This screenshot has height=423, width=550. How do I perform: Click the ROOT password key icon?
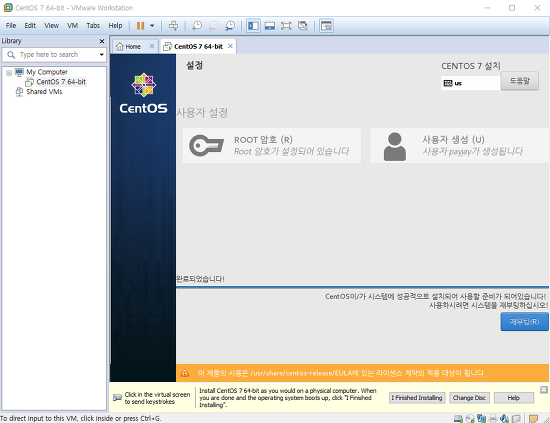207,146
